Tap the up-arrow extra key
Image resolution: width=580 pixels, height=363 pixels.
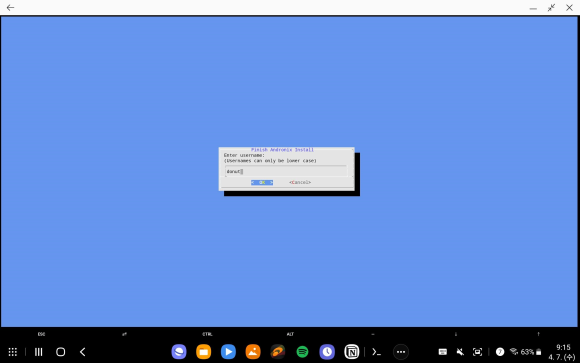539,334
